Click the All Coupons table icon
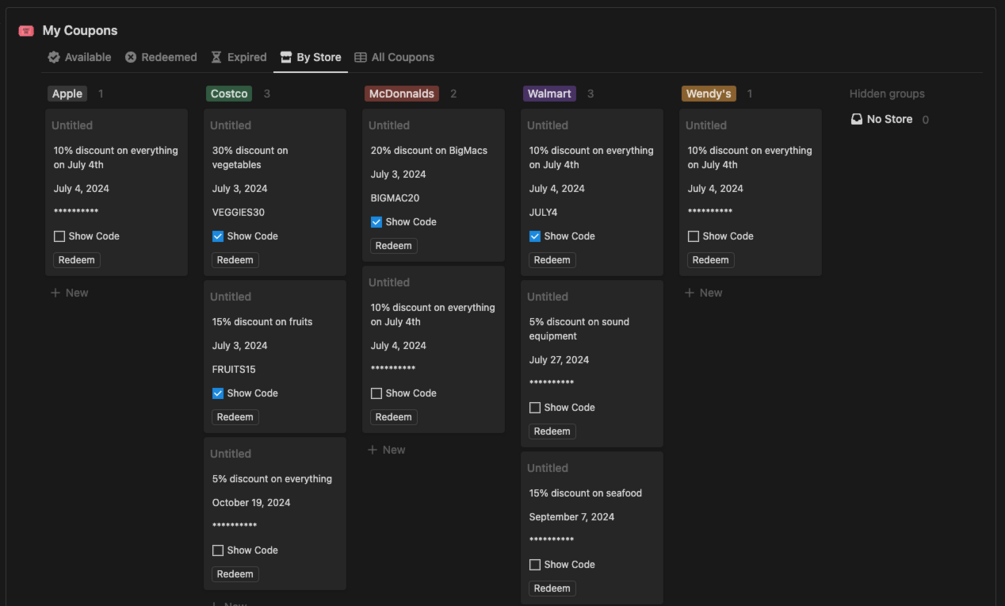Screen dimensions: 1005x606 [361, 58]
